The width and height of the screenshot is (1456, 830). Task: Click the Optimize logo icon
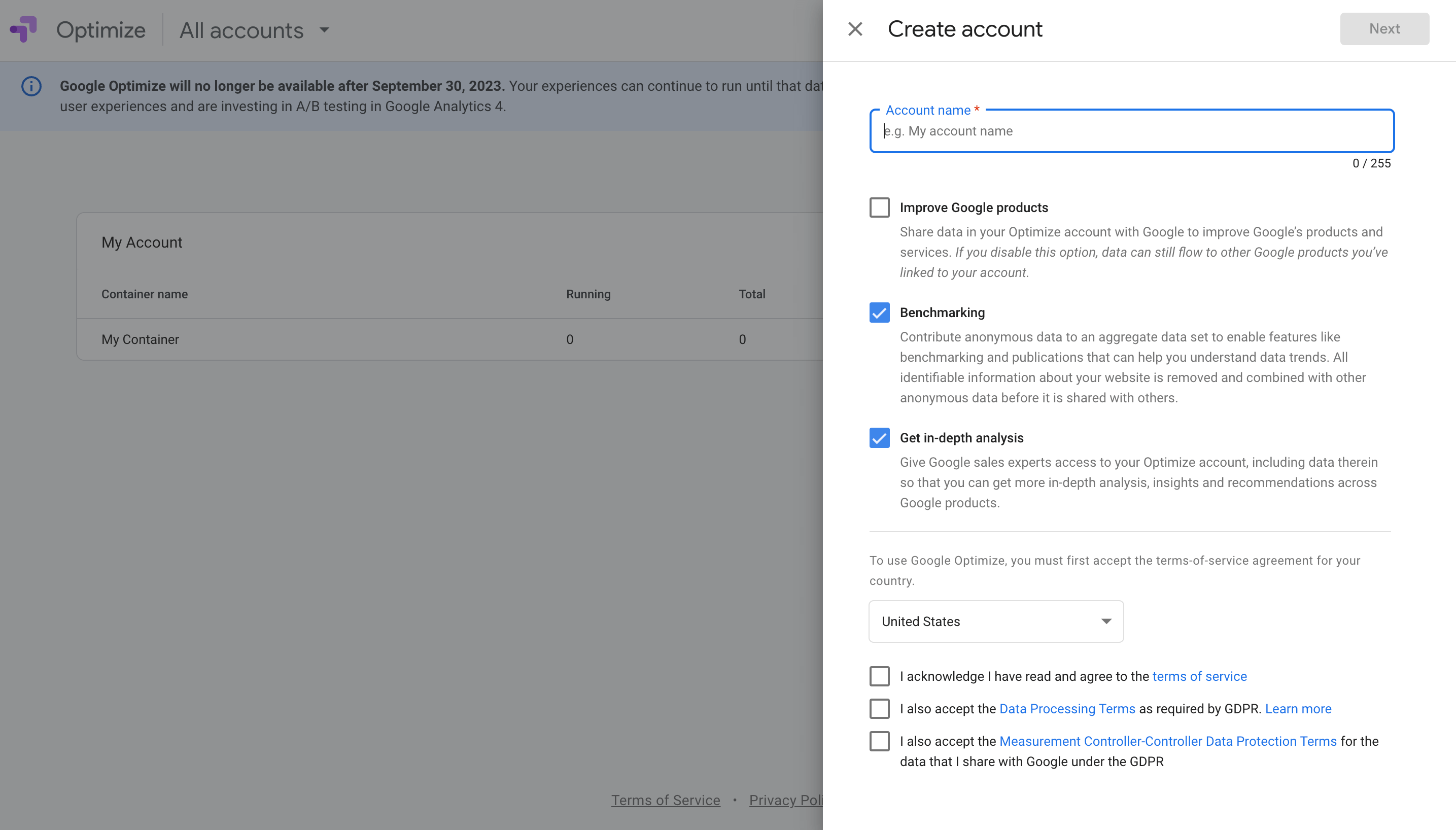(x=23, y=29)
